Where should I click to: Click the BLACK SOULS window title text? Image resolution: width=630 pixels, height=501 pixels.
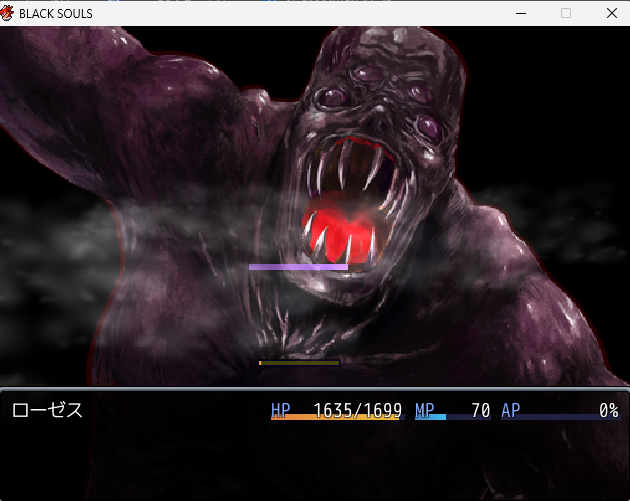coord(55,14)
